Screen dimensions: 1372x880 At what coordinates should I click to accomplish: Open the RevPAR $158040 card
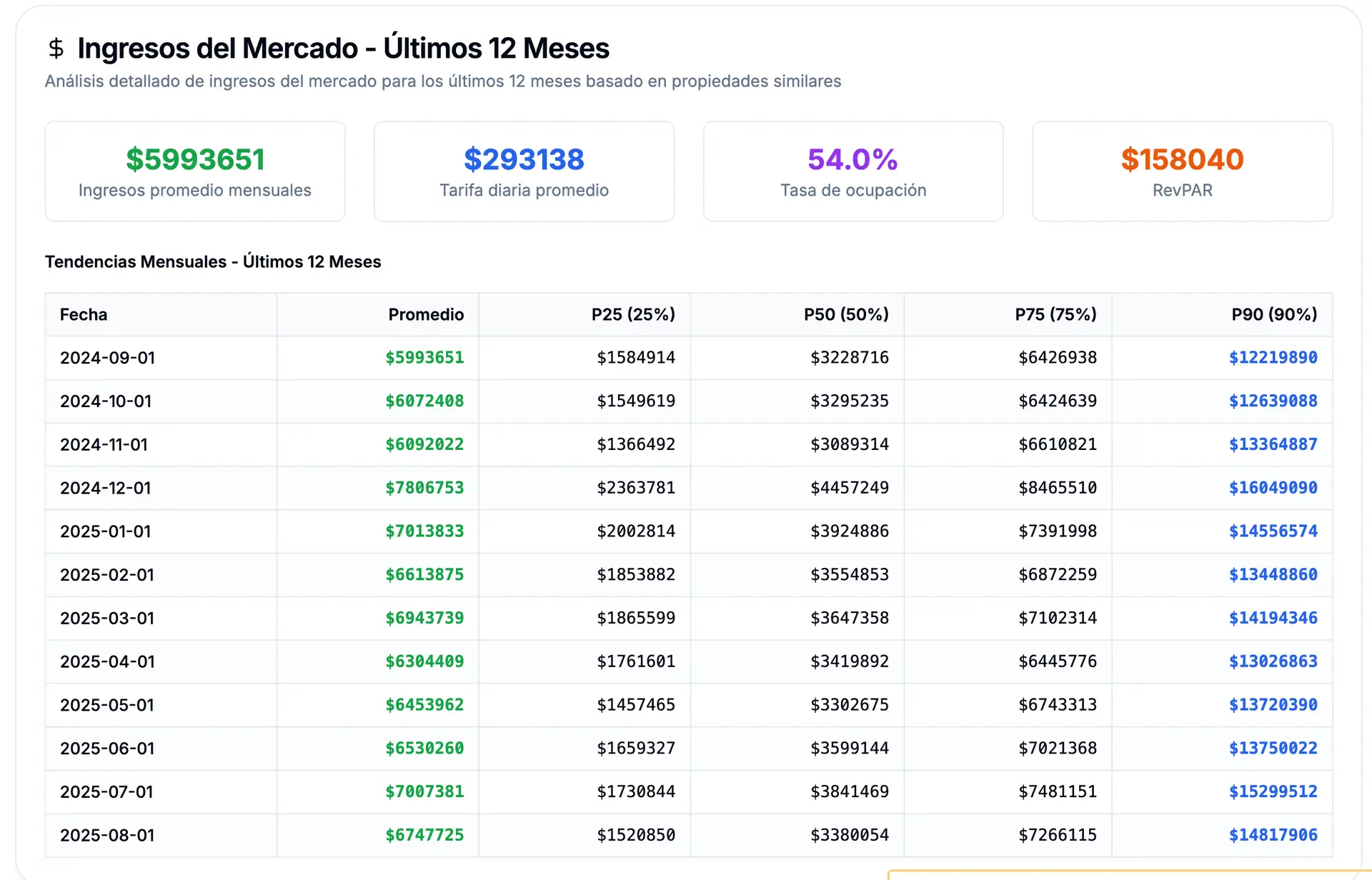[1182, 171]
